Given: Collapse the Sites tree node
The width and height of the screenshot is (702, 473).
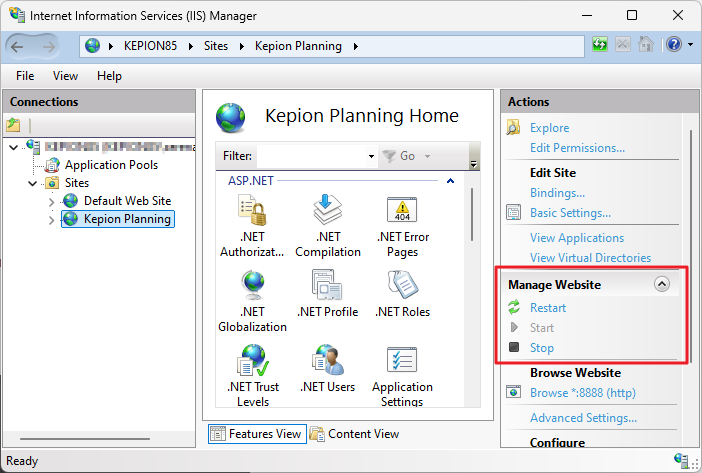Looking at the screenshot, I should coord(32,183).
